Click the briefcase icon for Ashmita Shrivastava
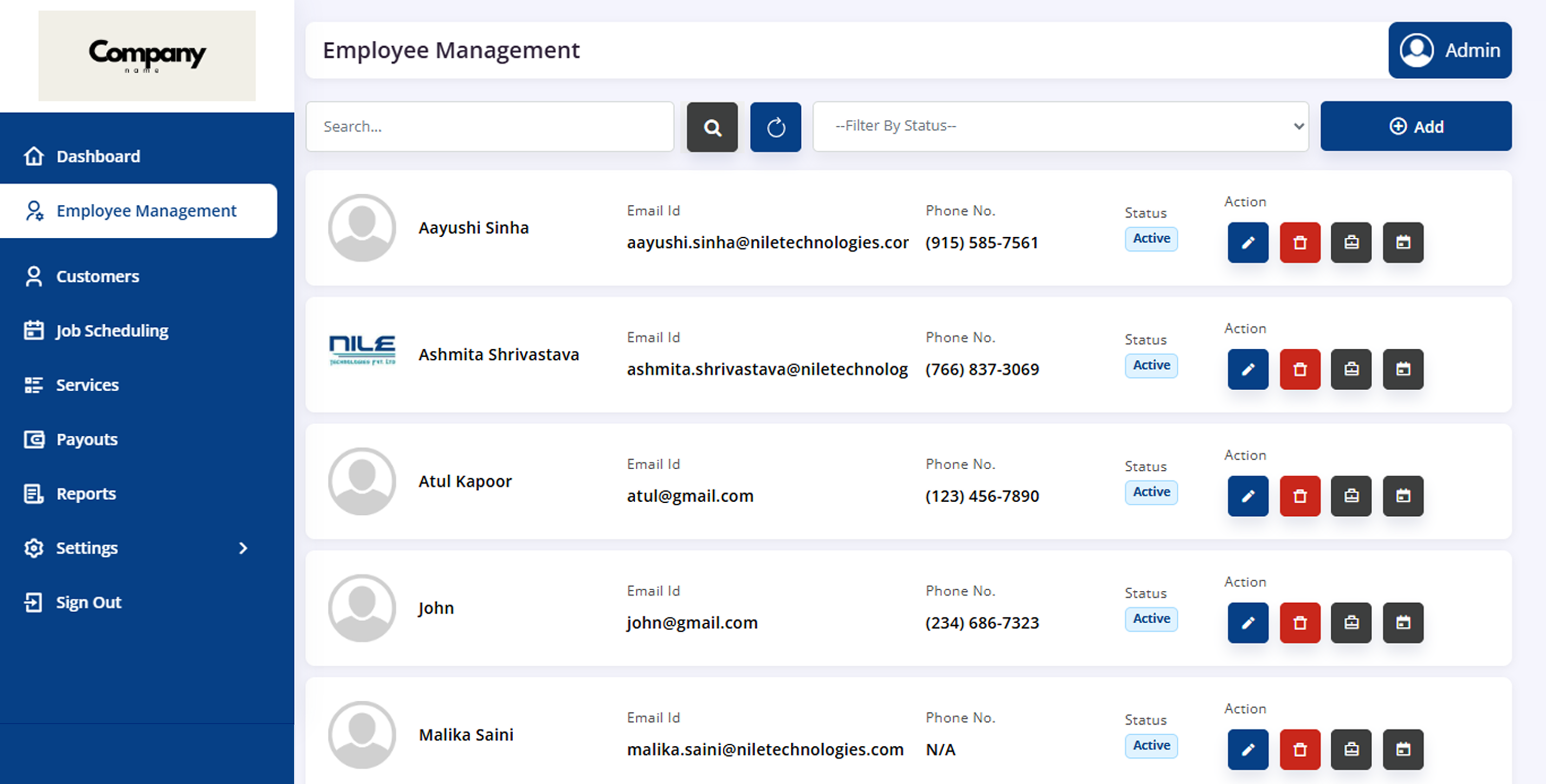Screen dimensions: 1546x784 (1350, 369)
